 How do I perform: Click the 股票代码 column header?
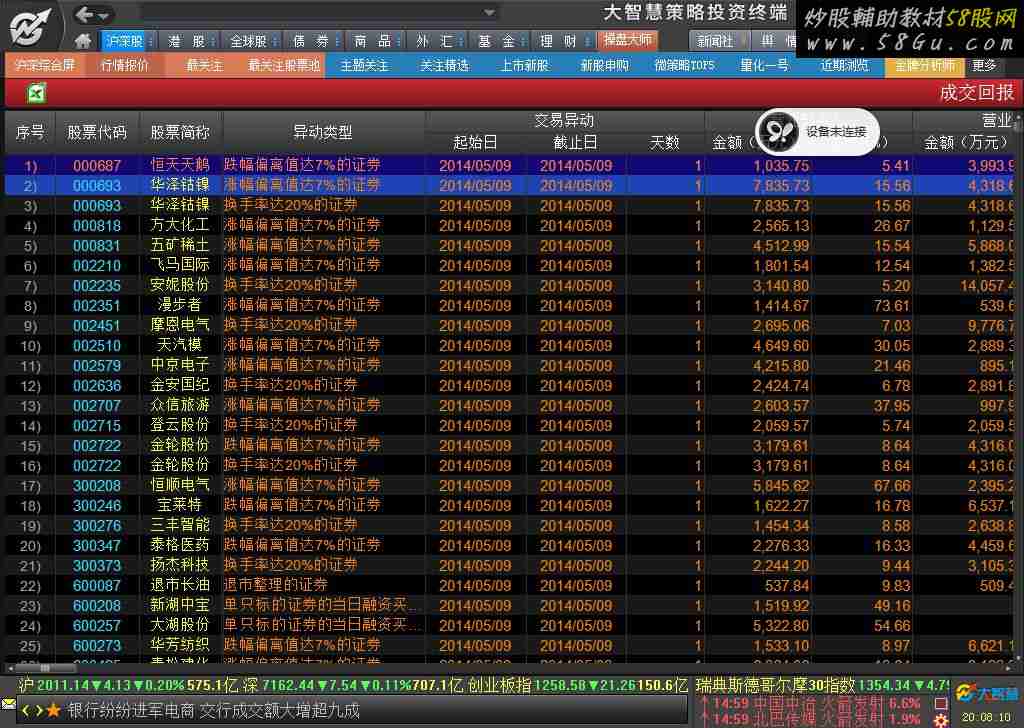(x=97, y=132)
